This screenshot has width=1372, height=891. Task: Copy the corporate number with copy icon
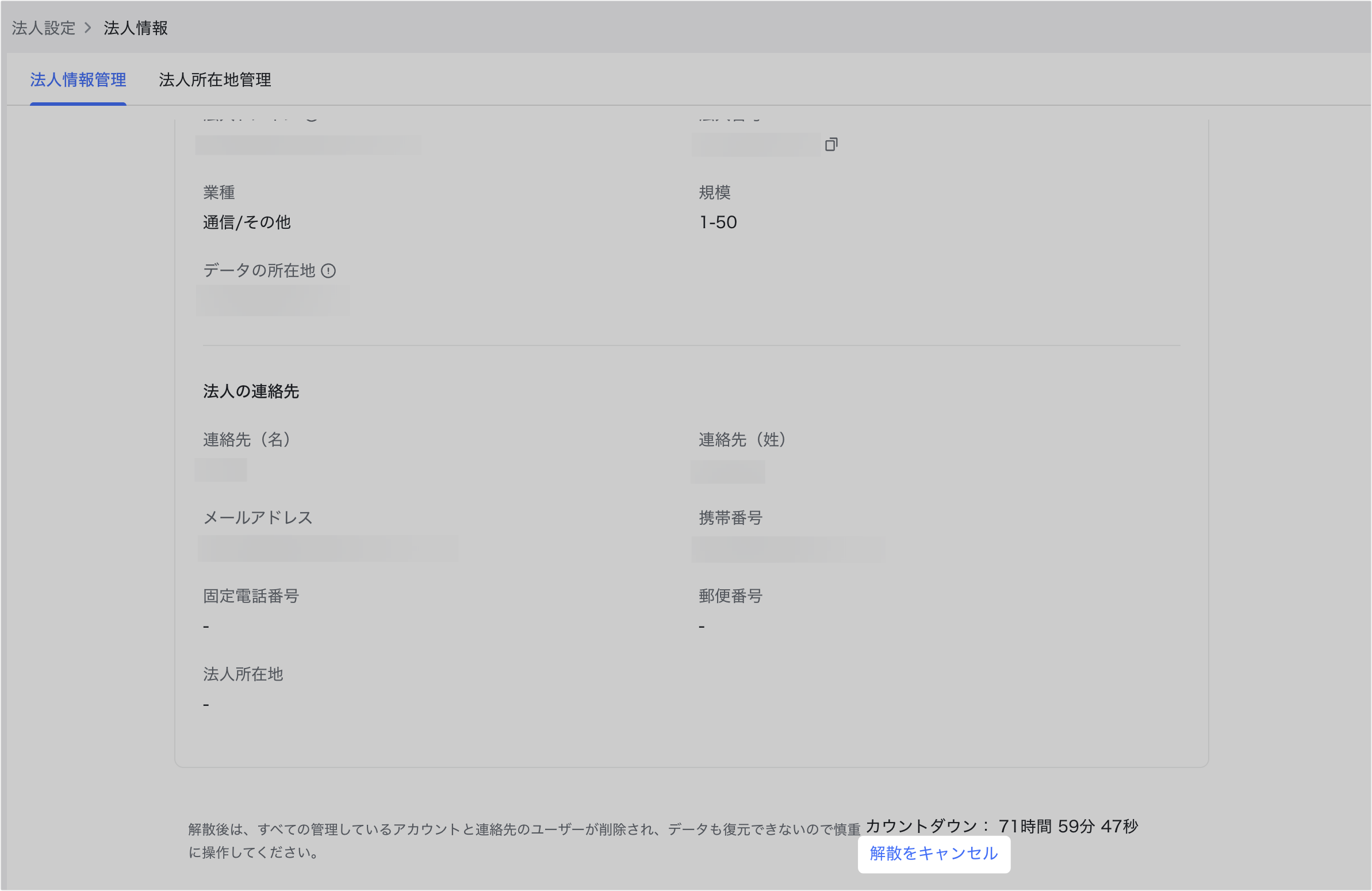coord(831,144)
